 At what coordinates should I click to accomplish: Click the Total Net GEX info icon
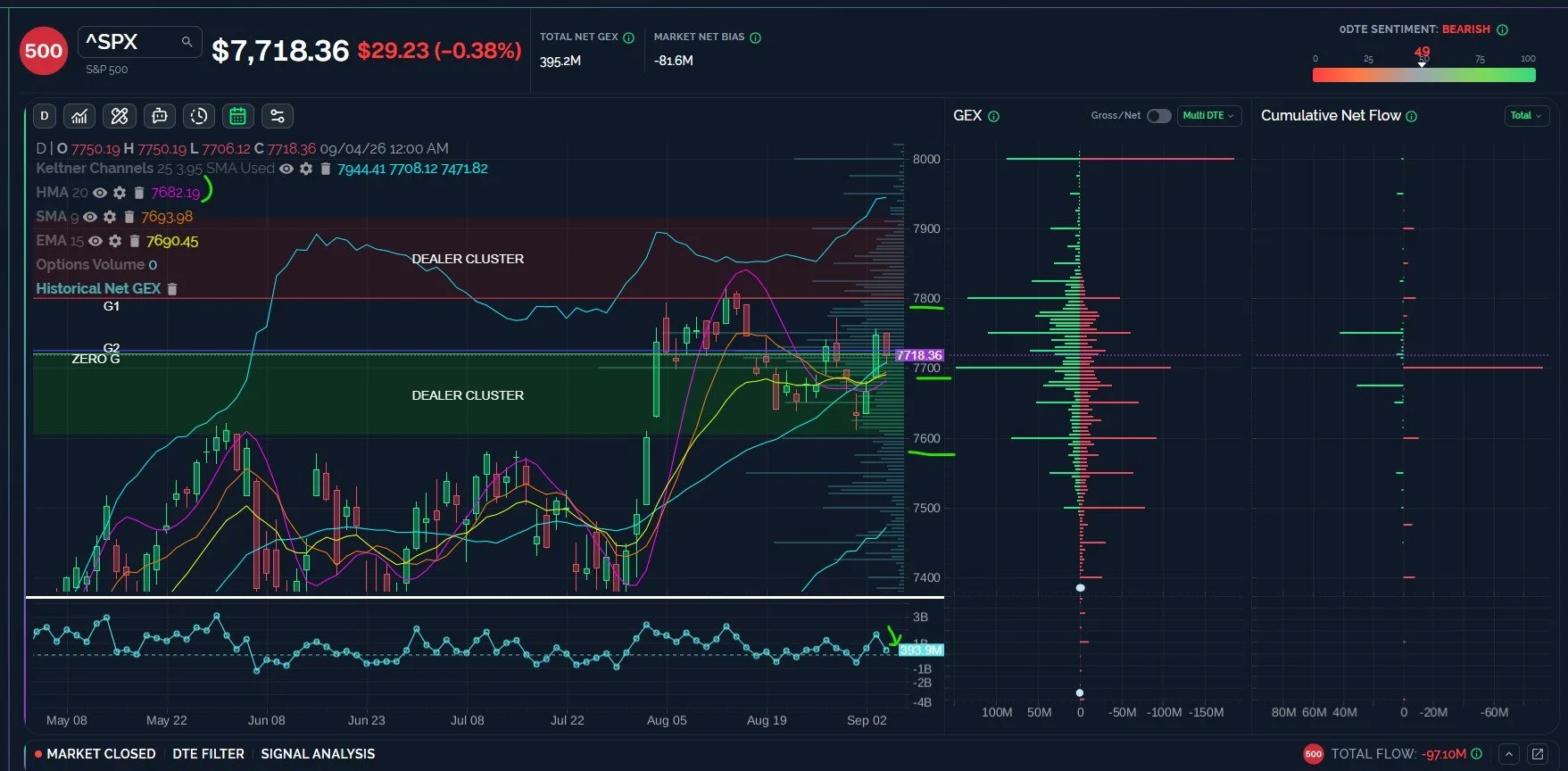(629, 37)
